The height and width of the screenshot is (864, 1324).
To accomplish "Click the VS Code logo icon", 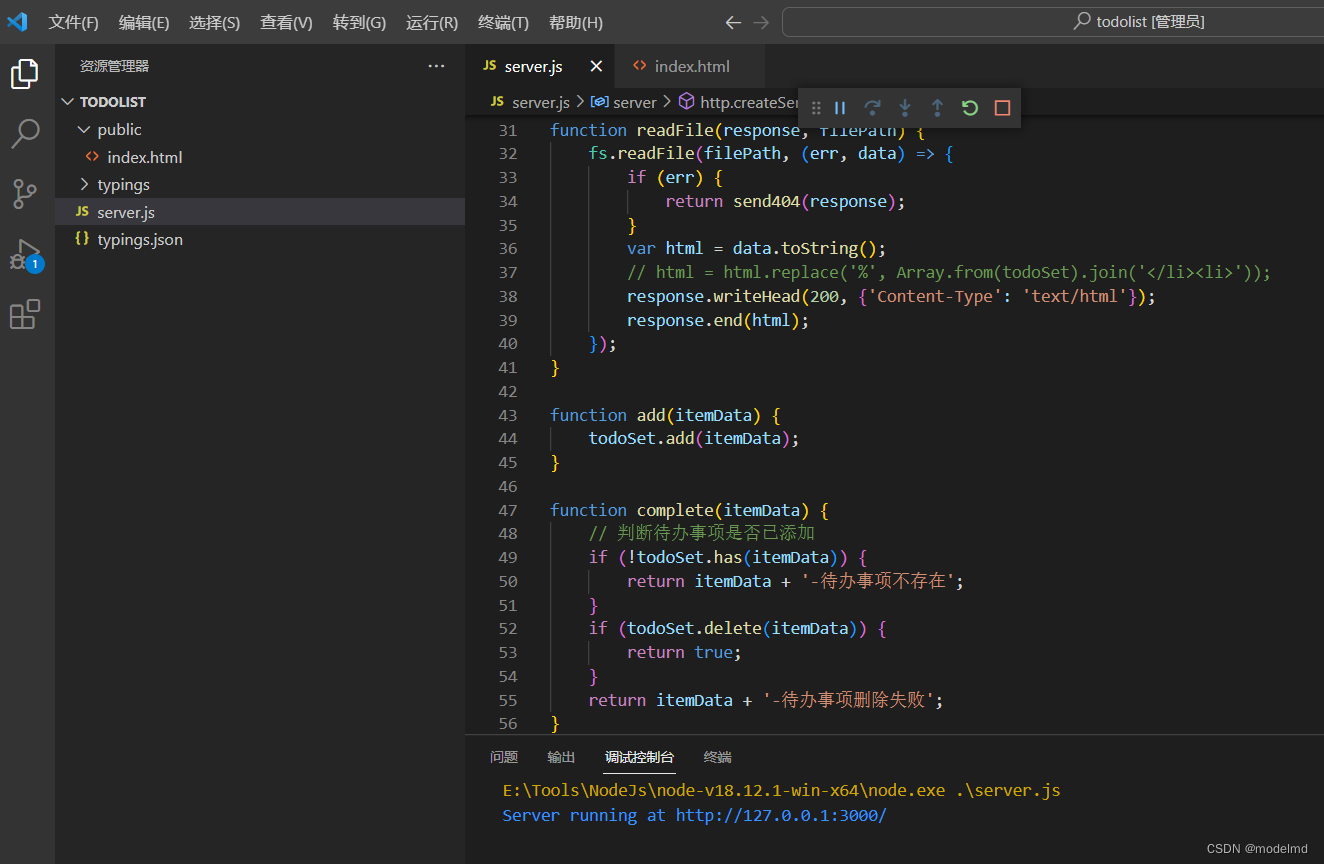I will [x=18, y=22].
